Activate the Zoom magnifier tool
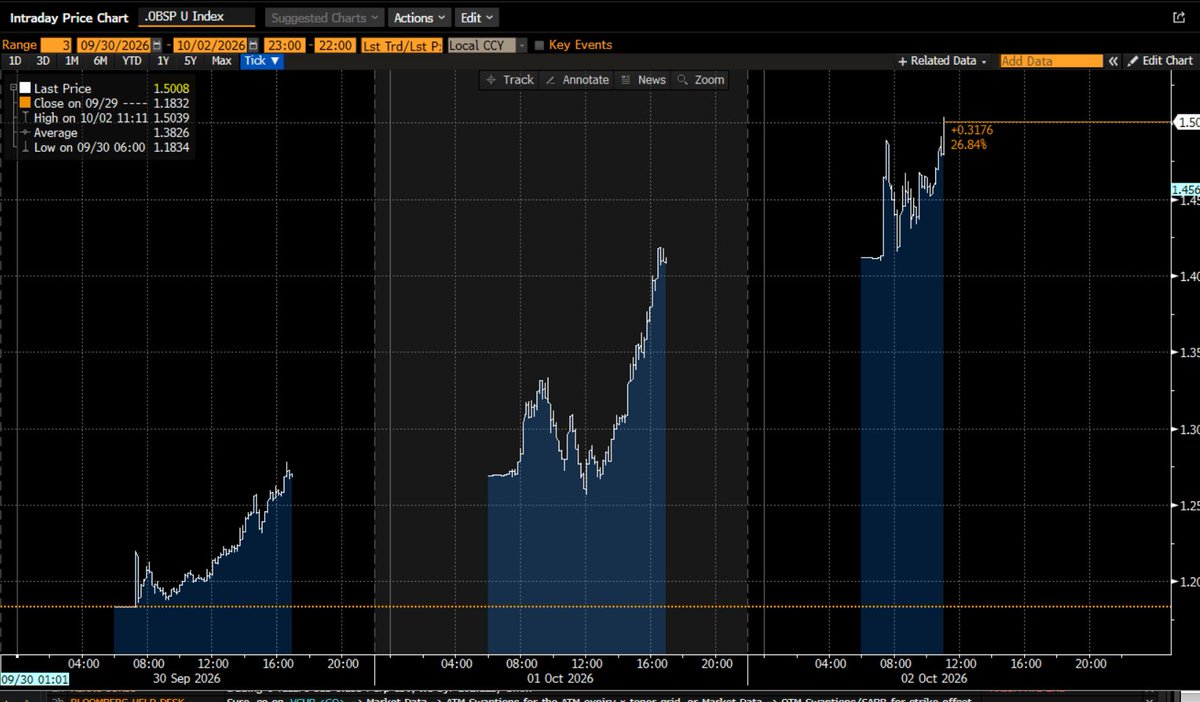The height and width of the screenshot is (702, 1200). coord(700,80)
